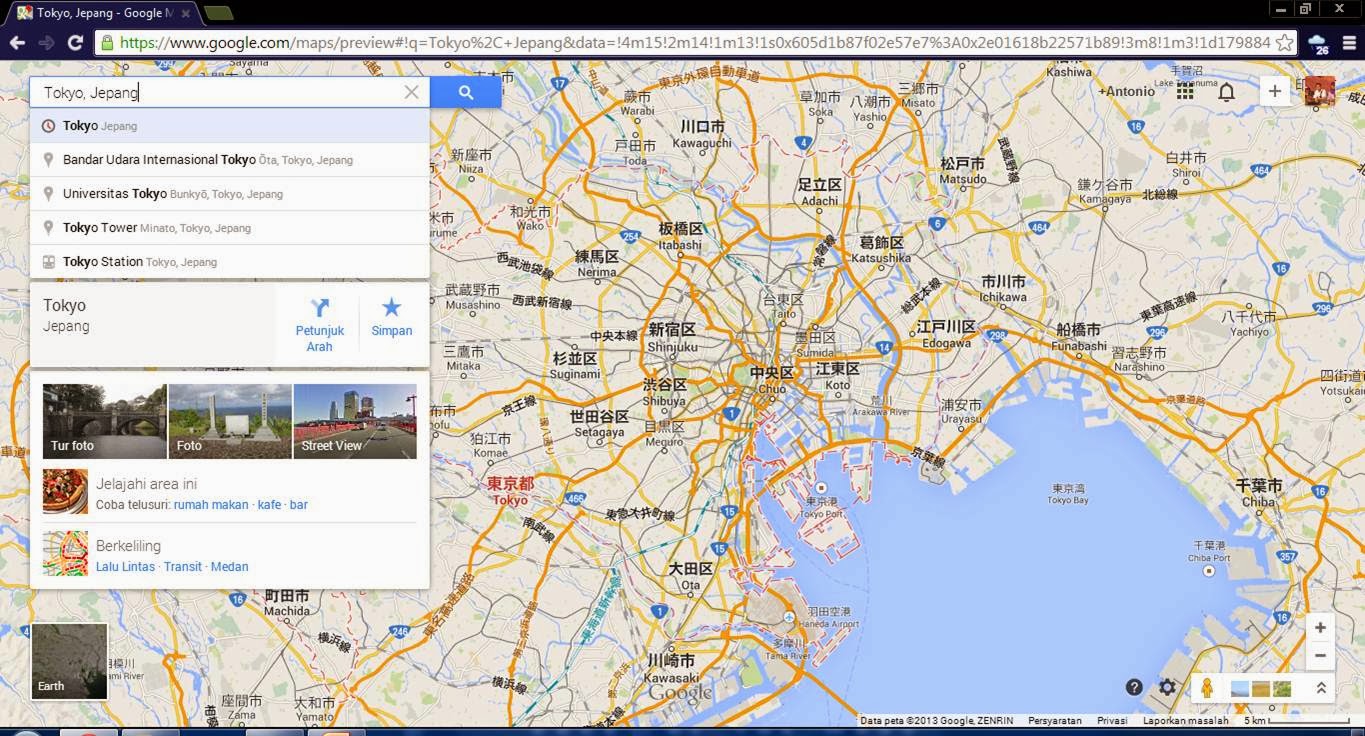1365x736 pixels.
Task: Show Transit layer
Action: click(x=183, y=567)
